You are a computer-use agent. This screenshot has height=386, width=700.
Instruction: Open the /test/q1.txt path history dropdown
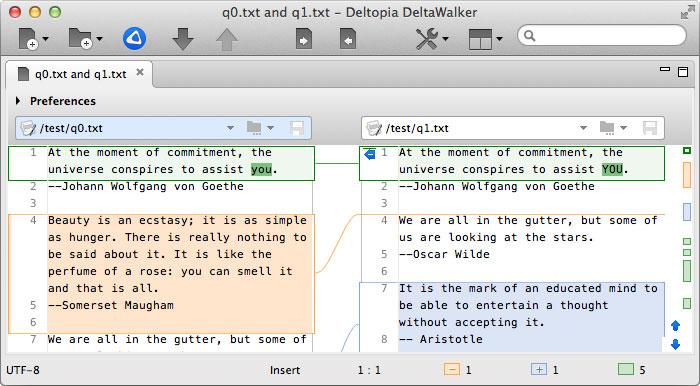[583, 128]
